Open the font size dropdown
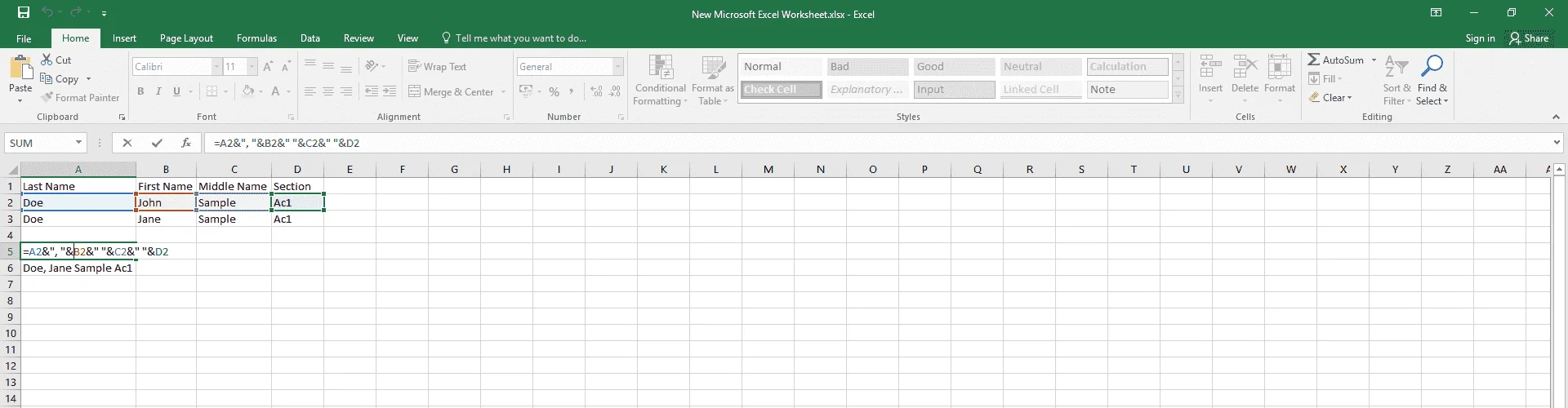 [x=252, y=67]
